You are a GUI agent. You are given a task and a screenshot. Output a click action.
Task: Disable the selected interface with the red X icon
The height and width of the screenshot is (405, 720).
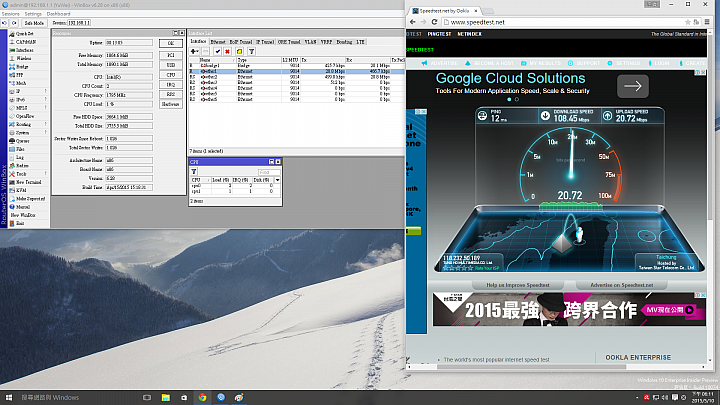tap(227, 51)
